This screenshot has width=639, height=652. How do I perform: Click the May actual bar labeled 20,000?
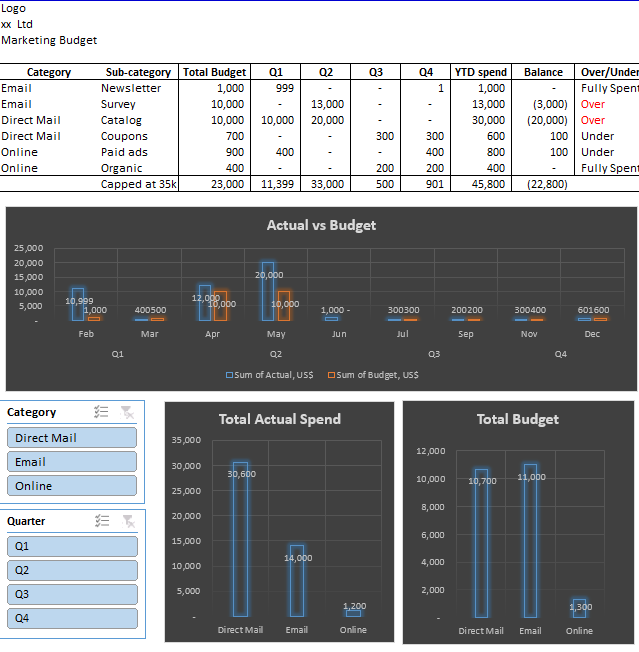pyautogui.click(x=268, y=291)
